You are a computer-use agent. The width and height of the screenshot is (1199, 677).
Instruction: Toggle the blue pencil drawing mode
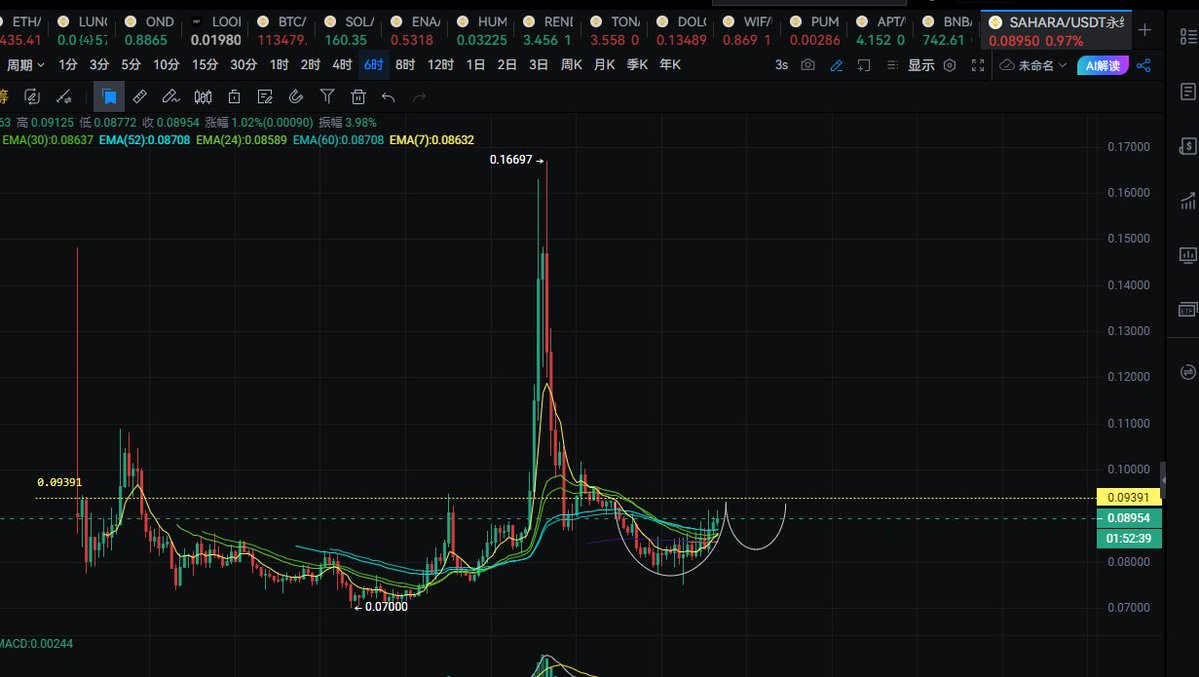837,66
